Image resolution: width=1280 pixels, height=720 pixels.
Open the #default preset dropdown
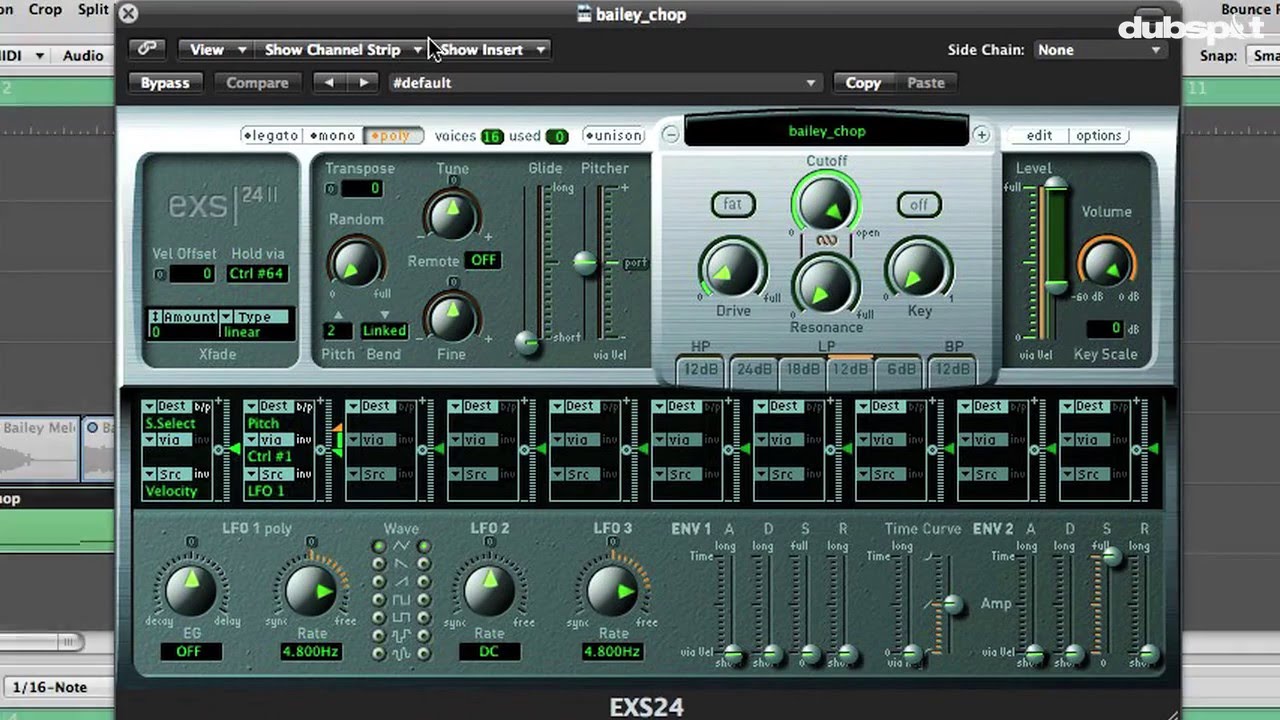click(604, 83)
